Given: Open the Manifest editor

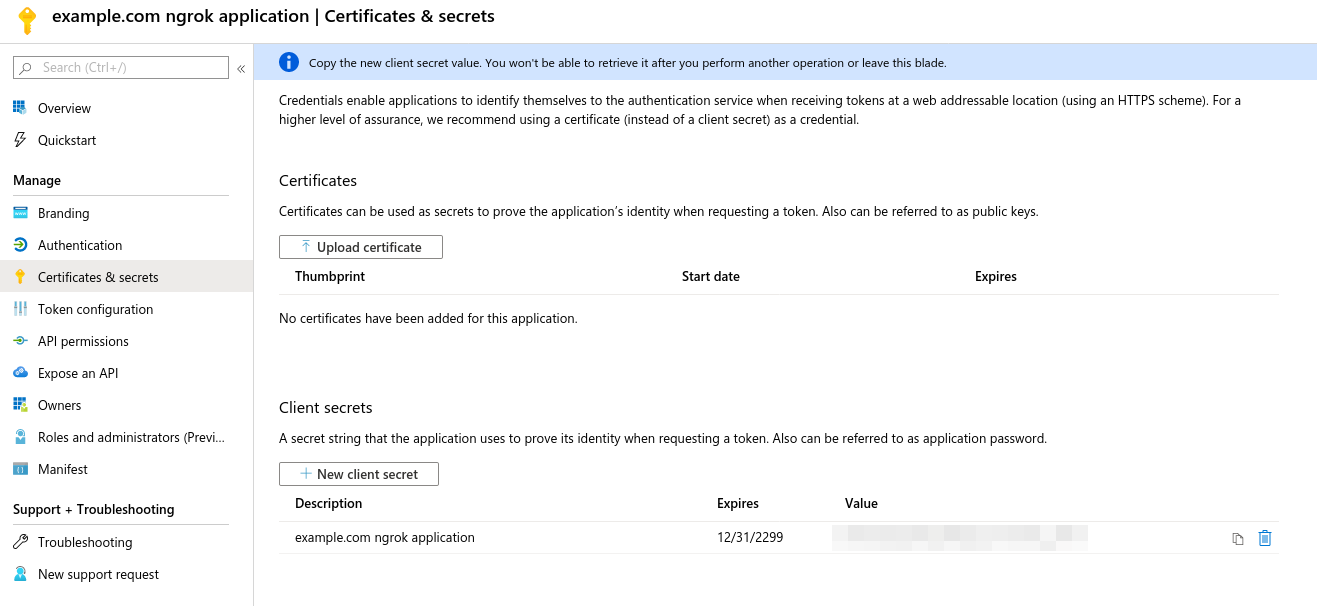Looking at the screenshot, I should [63, 469].
